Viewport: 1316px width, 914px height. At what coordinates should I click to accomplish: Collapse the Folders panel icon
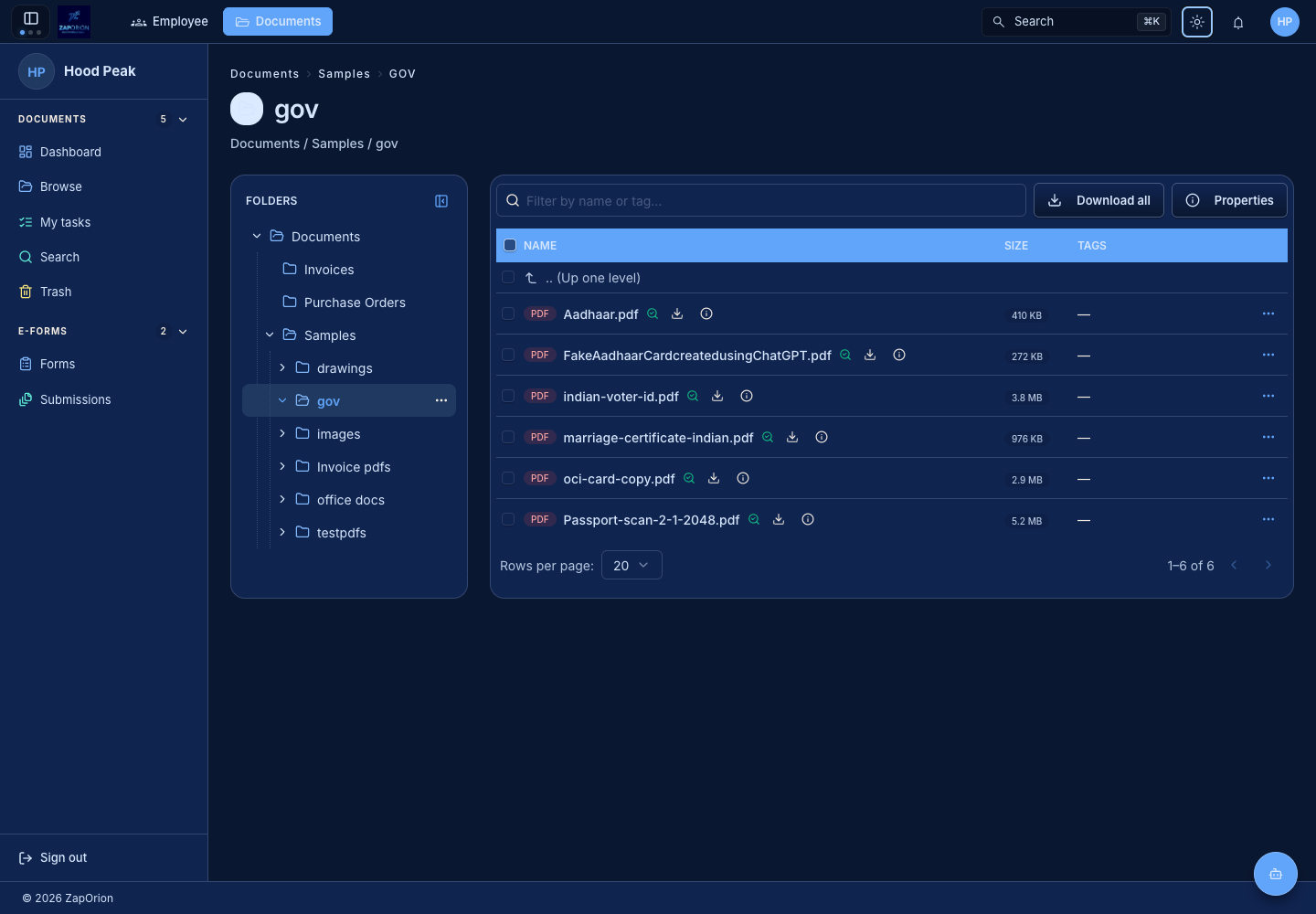click(441, 201)
